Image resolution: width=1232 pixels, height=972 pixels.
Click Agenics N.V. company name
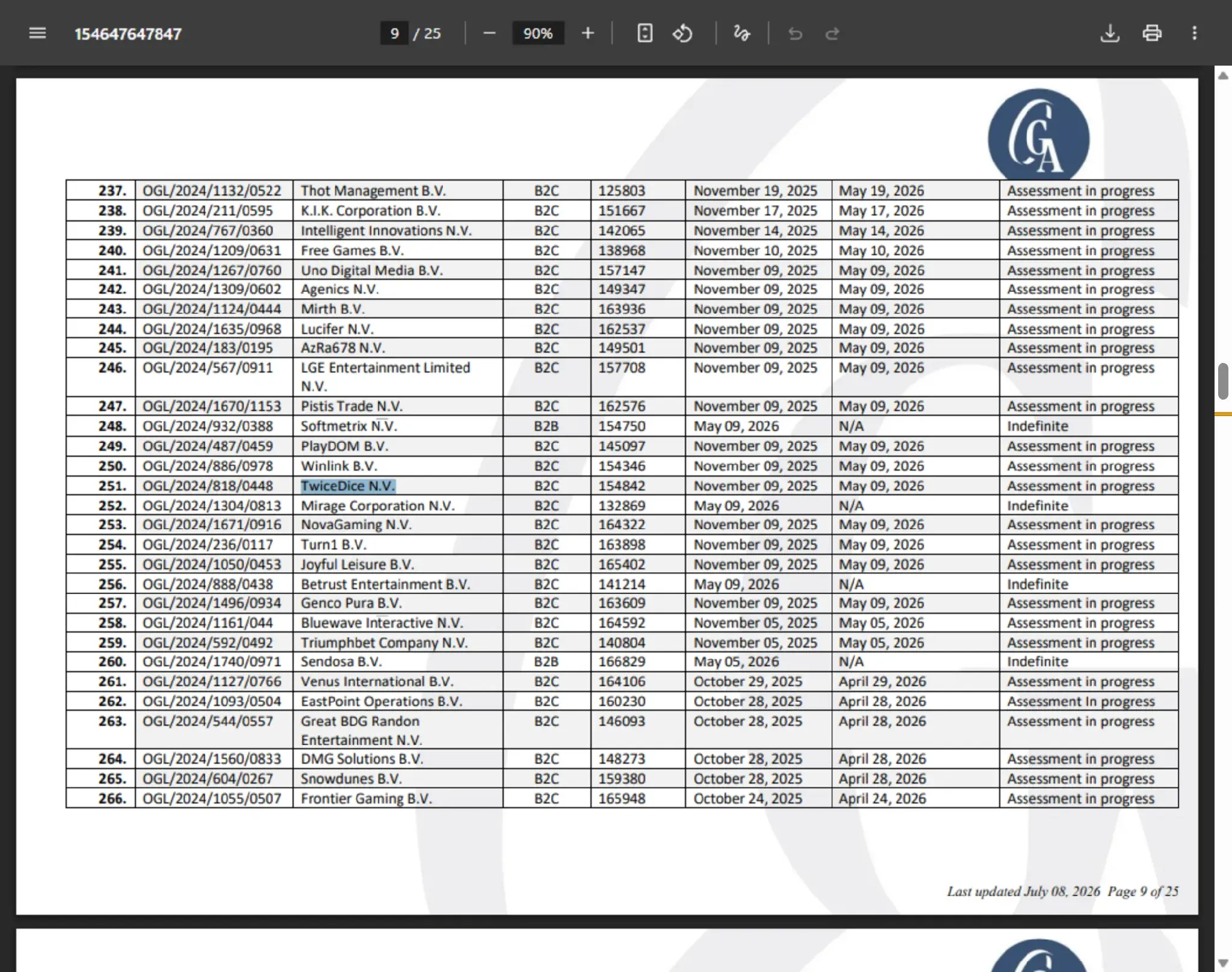click(x=340, y=289)
